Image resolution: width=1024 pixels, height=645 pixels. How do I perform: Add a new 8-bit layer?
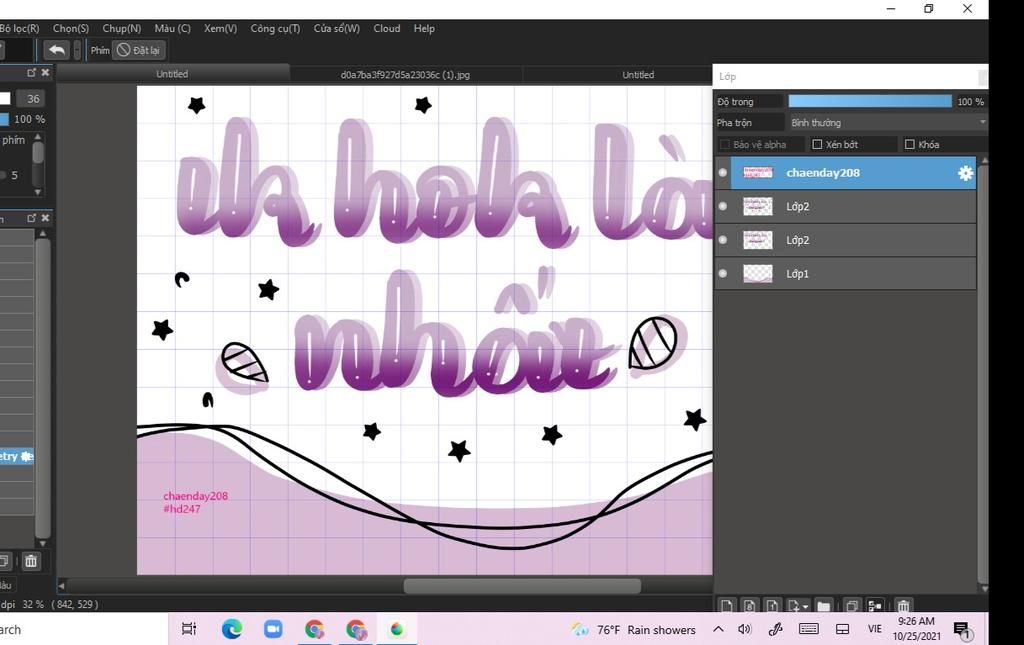pos(749,606)
